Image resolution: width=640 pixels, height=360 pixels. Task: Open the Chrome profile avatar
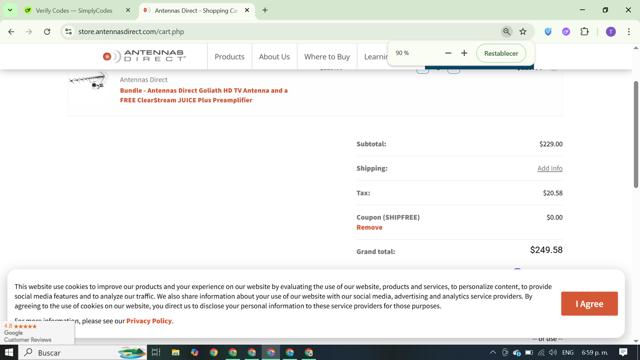click(611, 31)
